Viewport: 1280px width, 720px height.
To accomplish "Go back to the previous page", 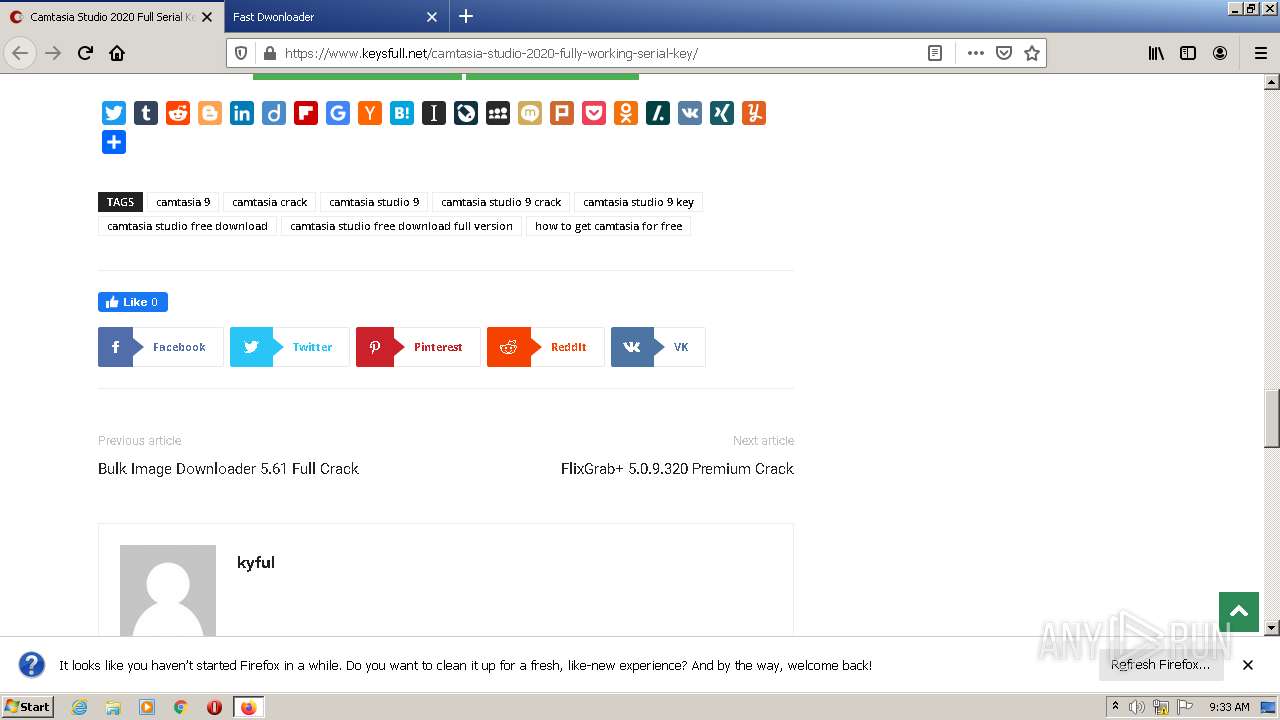I will 20,53.
